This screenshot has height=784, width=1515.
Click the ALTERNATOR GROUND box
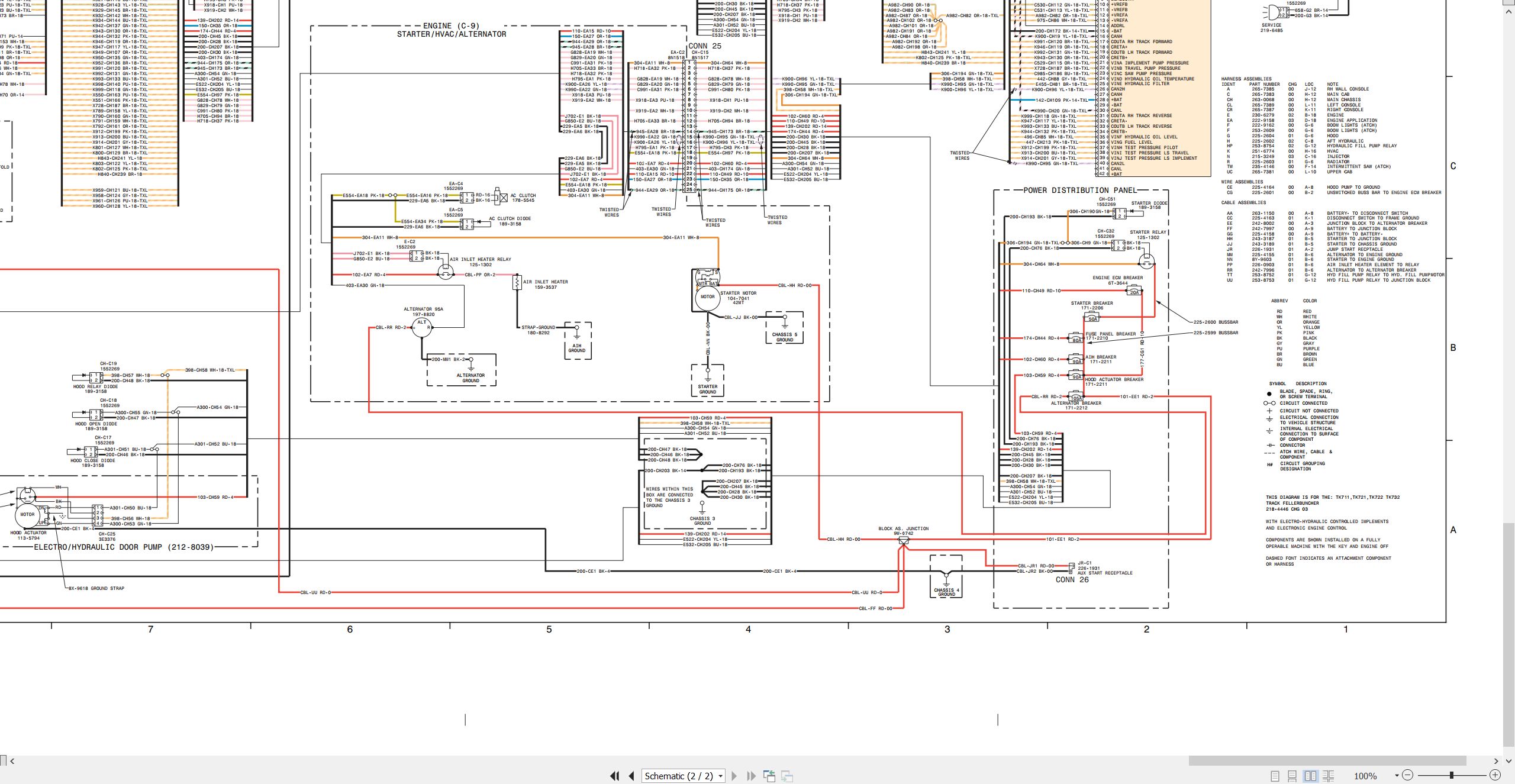(462, 370)
